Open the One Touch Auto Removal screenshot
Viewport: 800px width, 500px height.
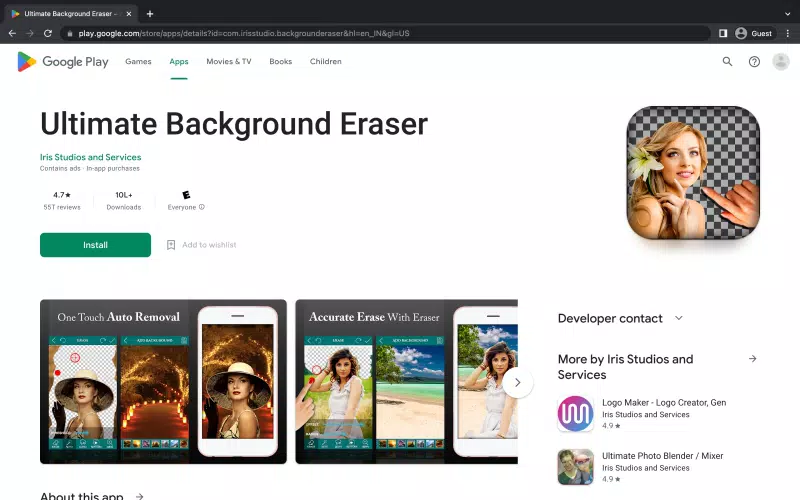(163, 382)
